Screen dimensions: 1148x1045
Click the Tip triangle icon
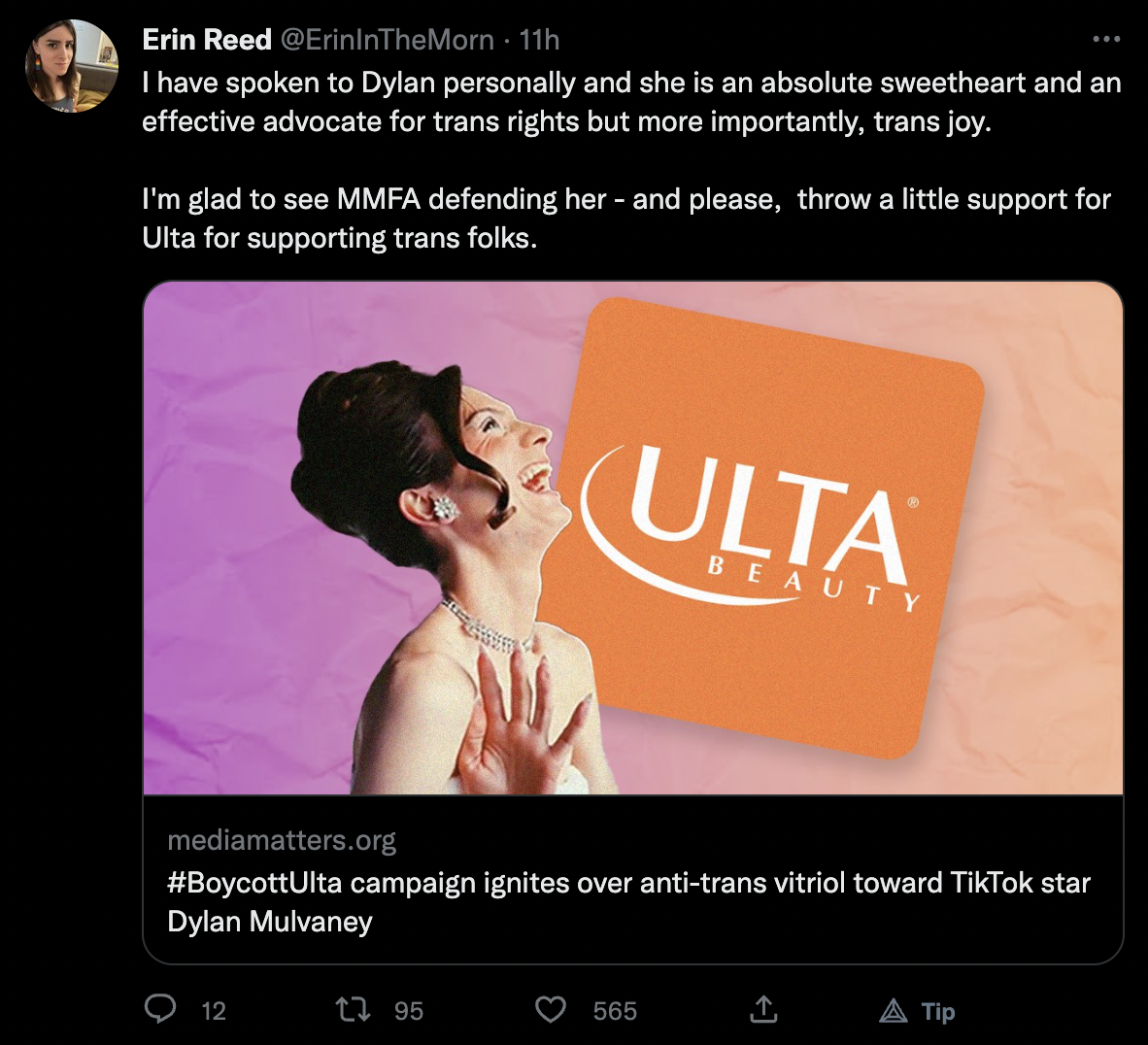tap(893, 1012)
